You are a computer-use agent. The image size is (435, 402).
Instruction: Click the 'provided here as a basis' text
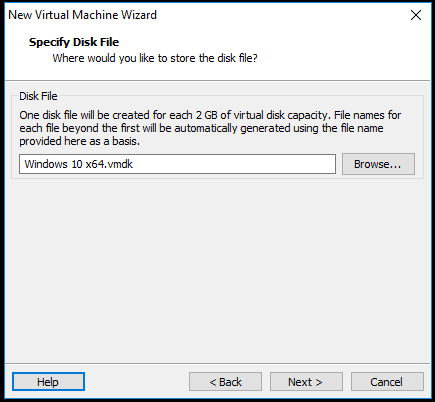pyautogui.click(x=79, y=141)
